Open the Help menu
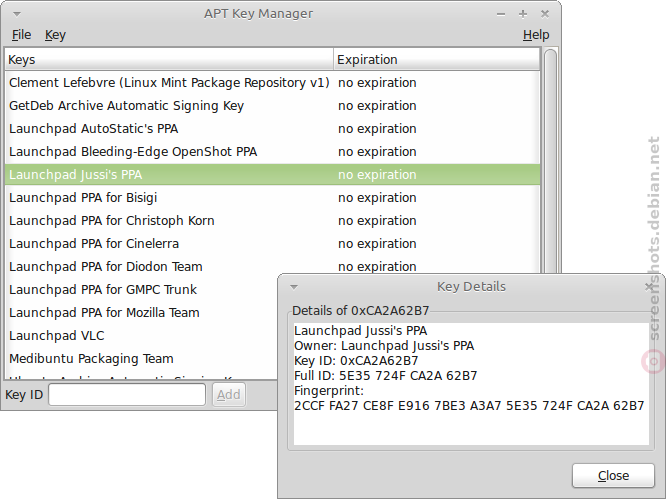 coord(536,35)
